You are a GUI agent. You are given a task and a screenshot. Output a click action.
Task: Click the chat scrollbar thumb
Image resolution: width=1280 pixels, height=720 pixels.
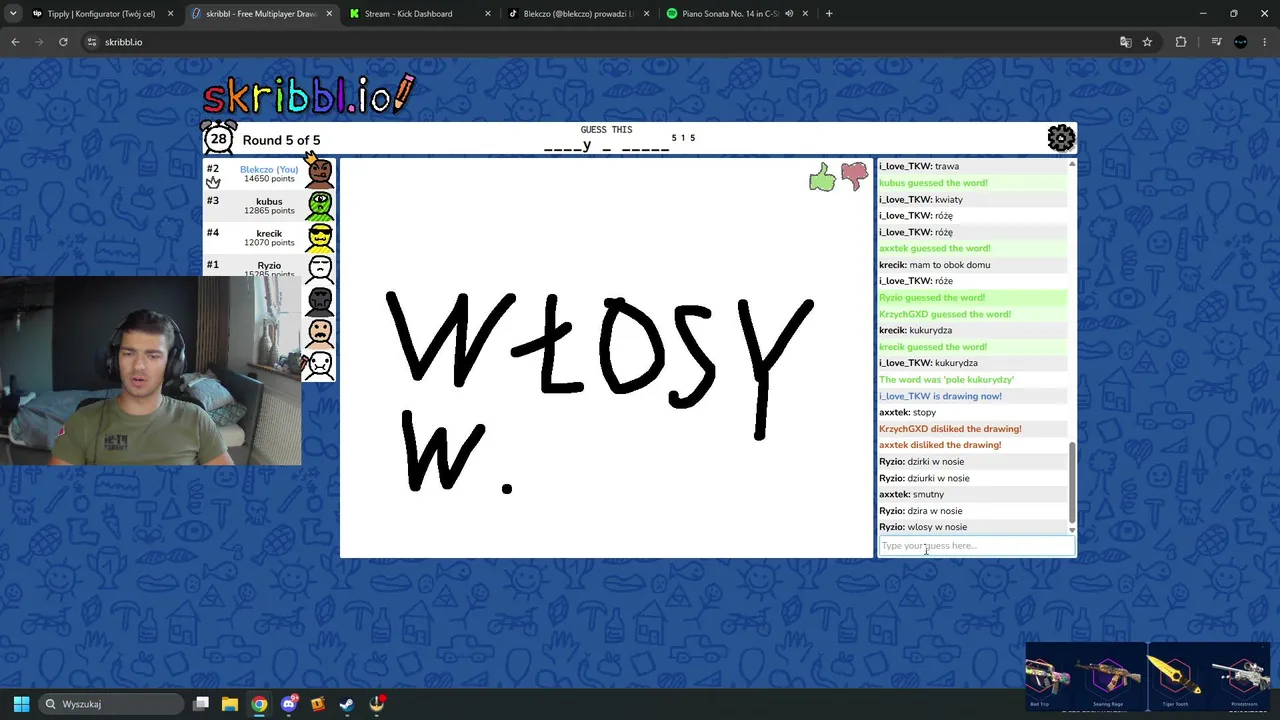pyautogui.click(x=1072, y=482)
